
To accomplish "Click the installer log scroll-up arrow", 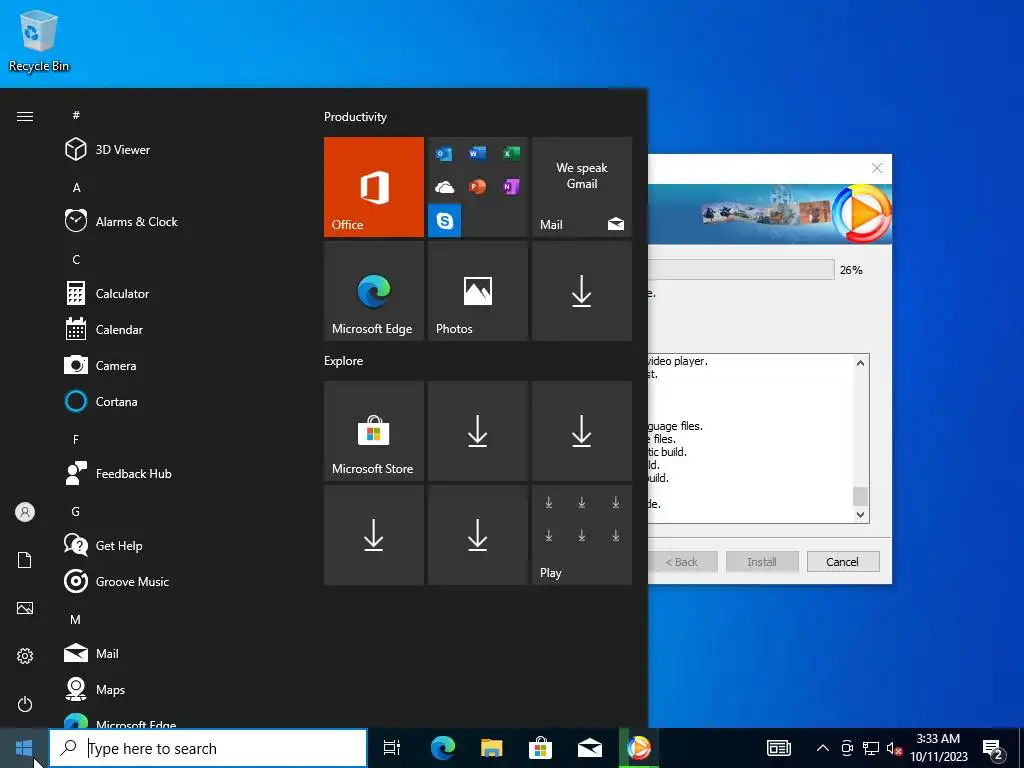I will tap(861, 363).
